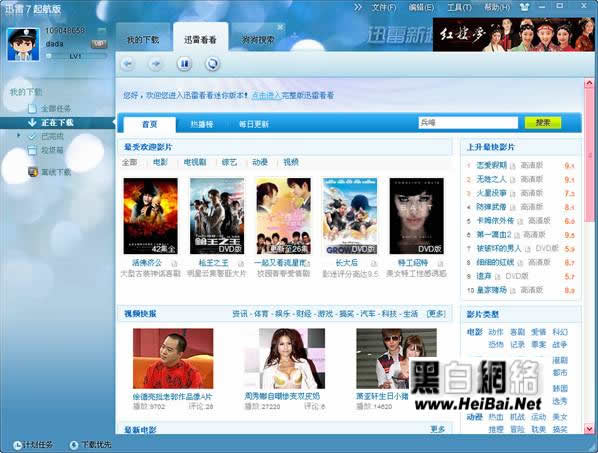Open the skin changer shirt icon
This screenshot has height=453, width=598.
[525, 7]
